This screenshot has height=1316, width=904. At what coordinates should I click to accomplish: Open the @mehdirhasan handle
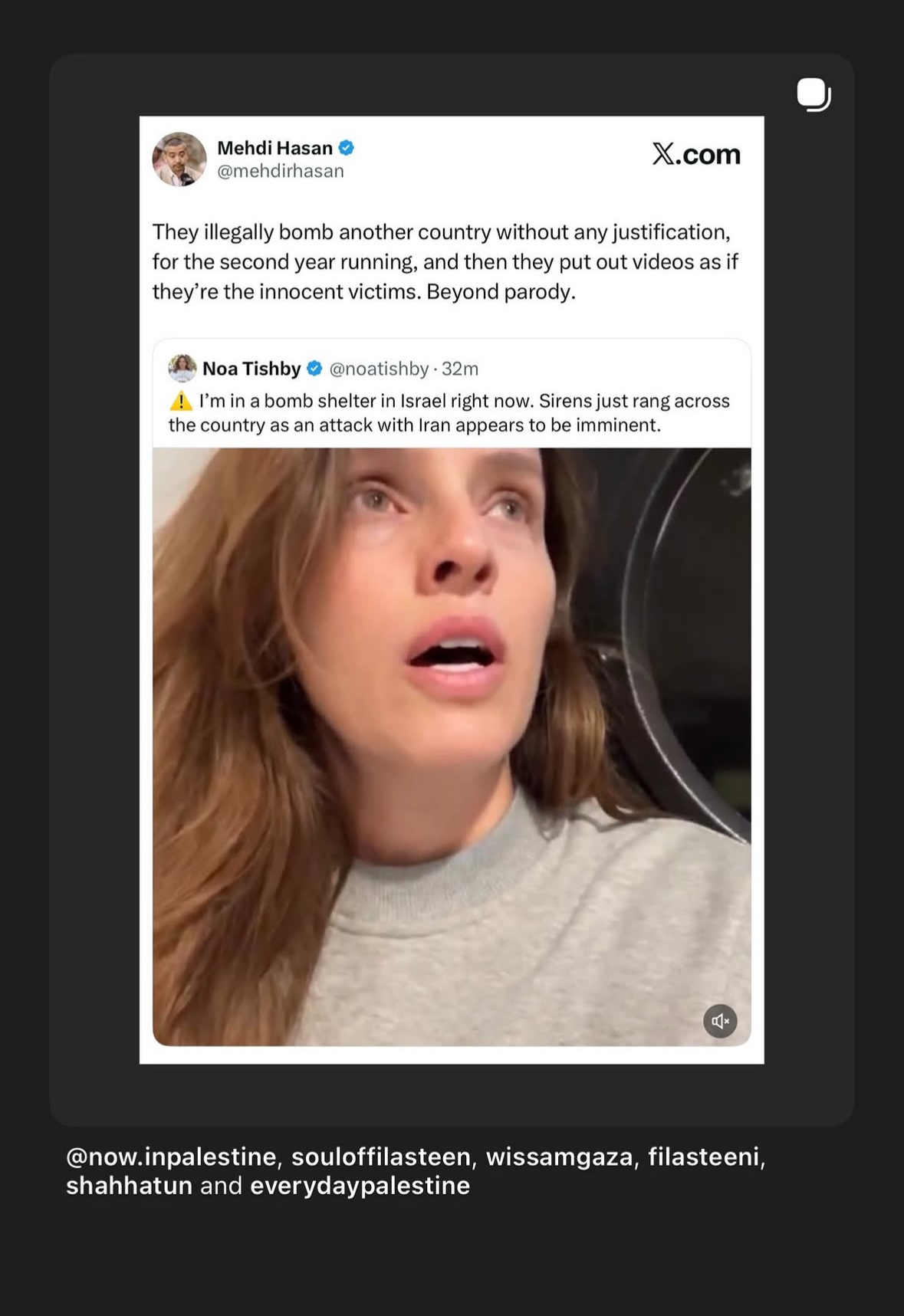click(281, 171)
